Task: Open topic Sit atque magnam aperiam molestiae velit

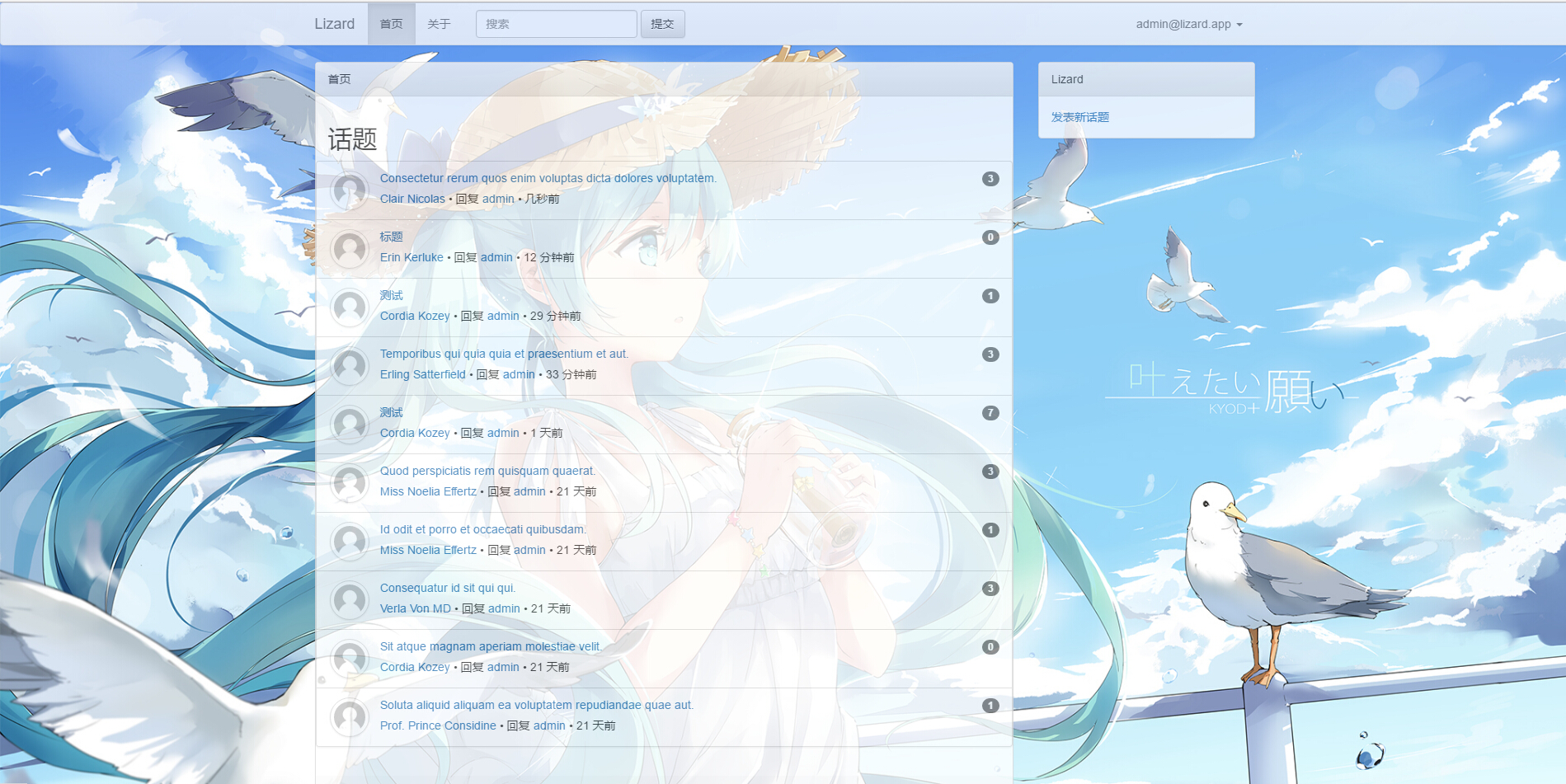Action: pos(491,646)
